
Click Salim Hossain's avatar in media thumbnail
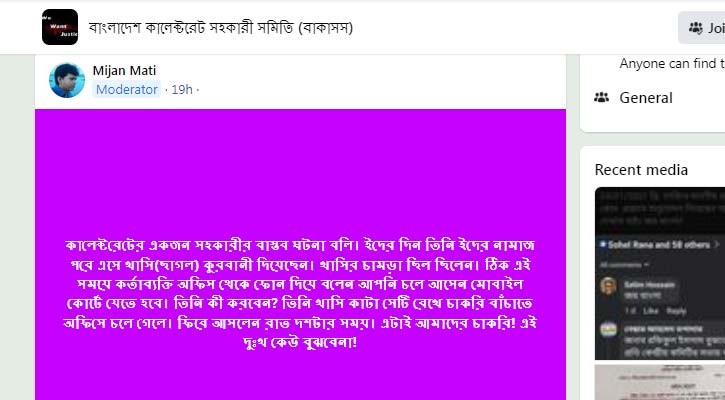coord(608,286)
